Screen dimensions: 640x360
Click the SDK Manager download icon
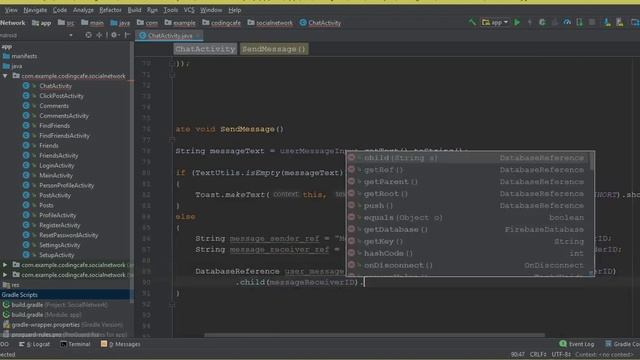pyautogui.click(x=607, y=22)
